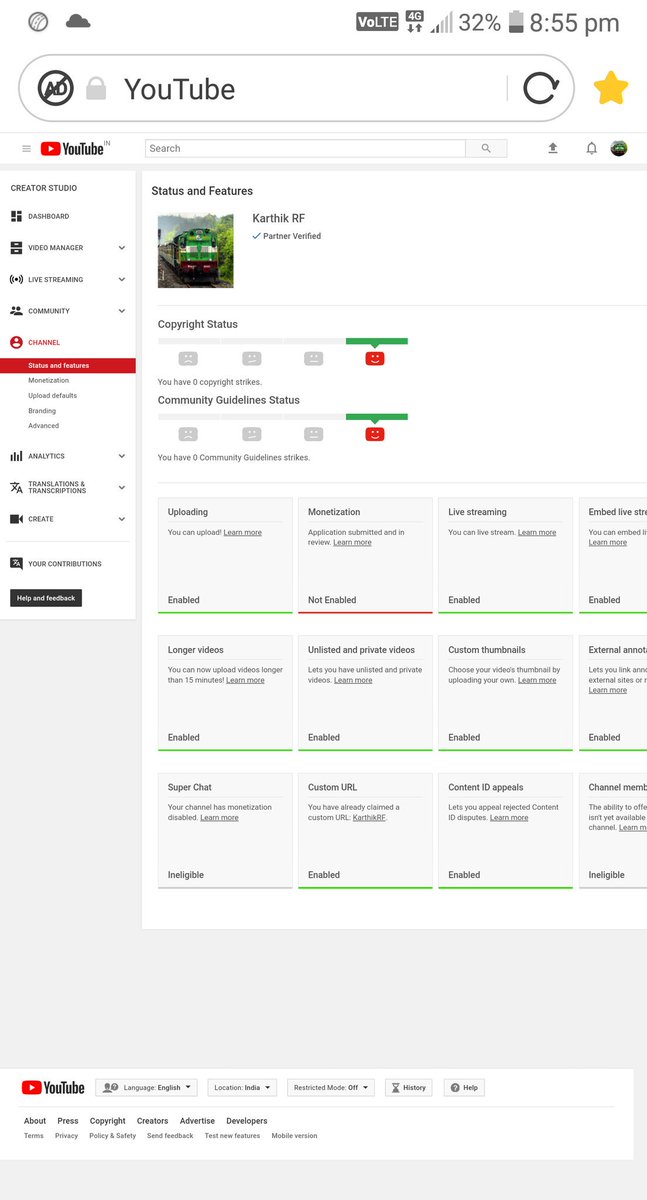Open Upload defaults in sidebar
647x1200 pixels.
coord(53,395)
